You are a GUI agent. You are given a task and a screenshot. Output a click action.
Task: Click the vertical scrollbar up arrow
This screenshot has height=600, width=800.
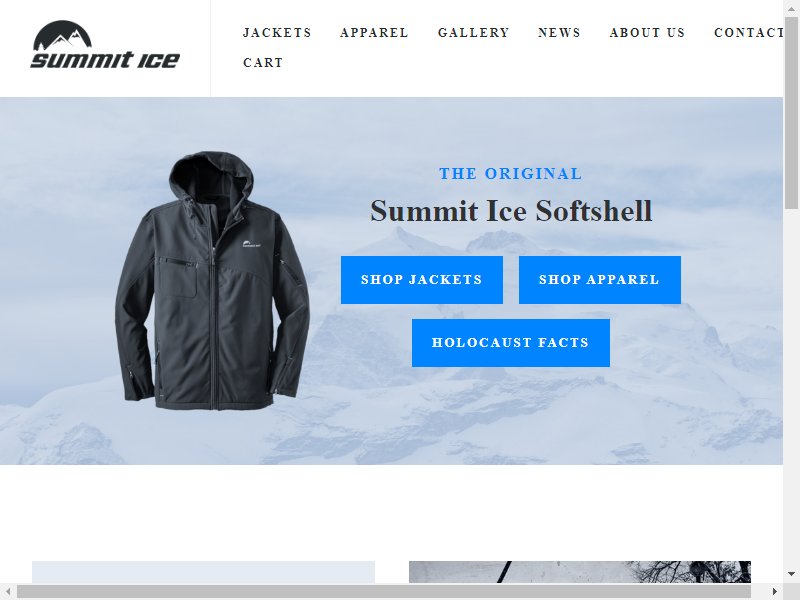(x=791, y=8)
